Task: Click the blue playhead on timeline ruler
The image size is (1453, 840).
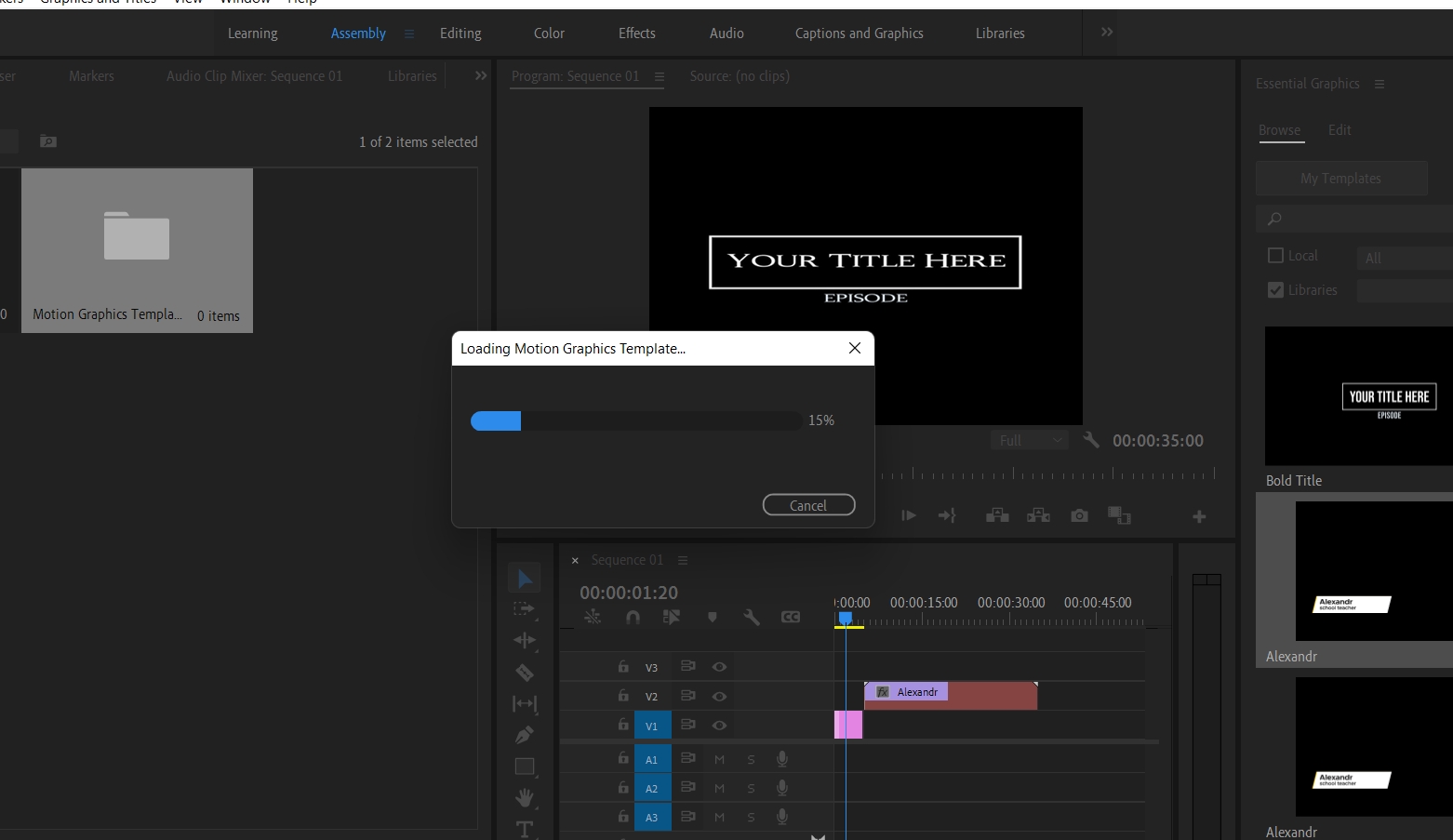Action: [x=846, y=618]
